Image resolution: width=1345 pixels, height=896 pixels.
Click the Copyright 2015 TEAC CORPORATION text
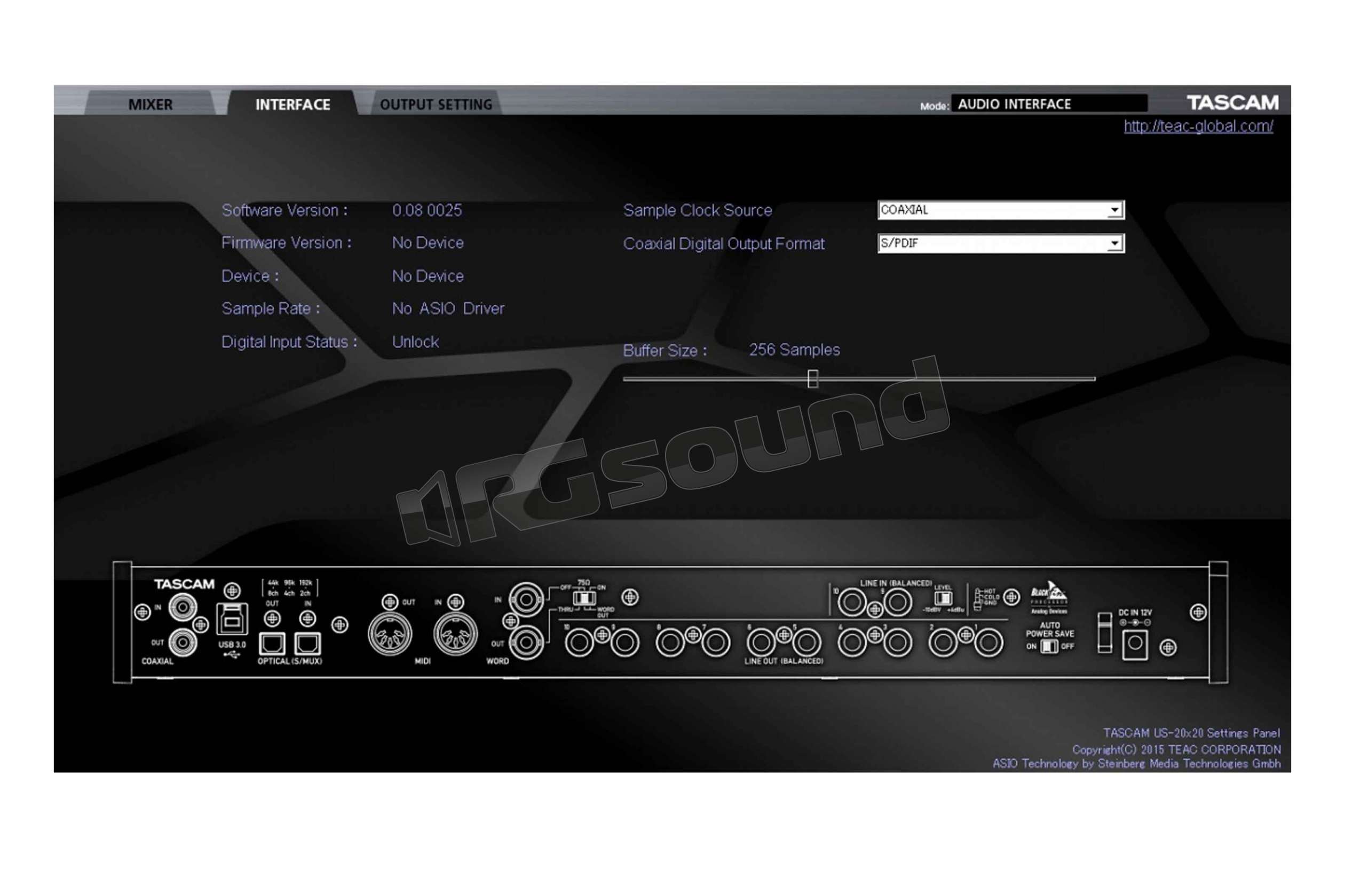(1176, 749)
